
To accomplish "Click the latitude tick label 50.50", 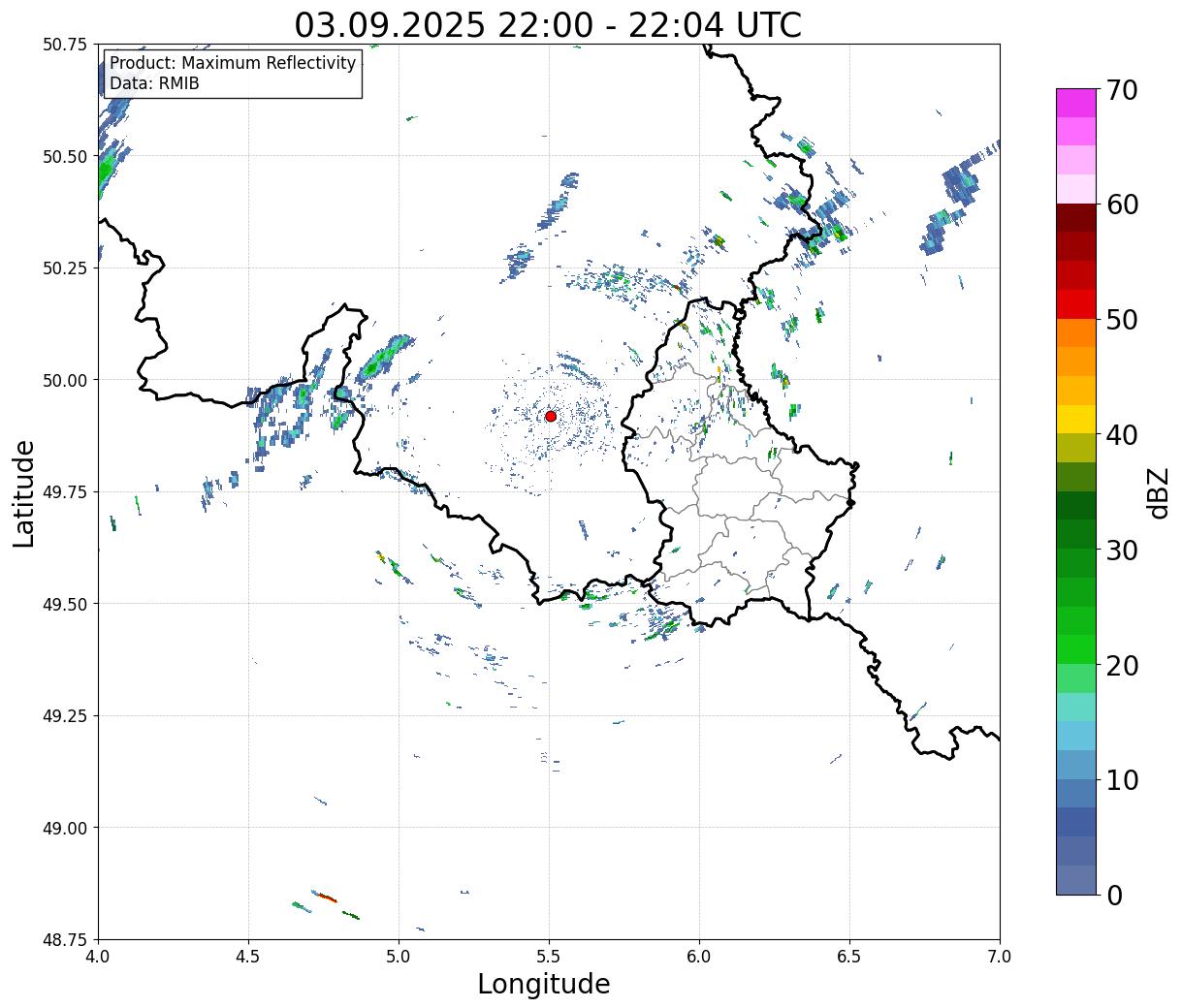I will tap(65, 156).
